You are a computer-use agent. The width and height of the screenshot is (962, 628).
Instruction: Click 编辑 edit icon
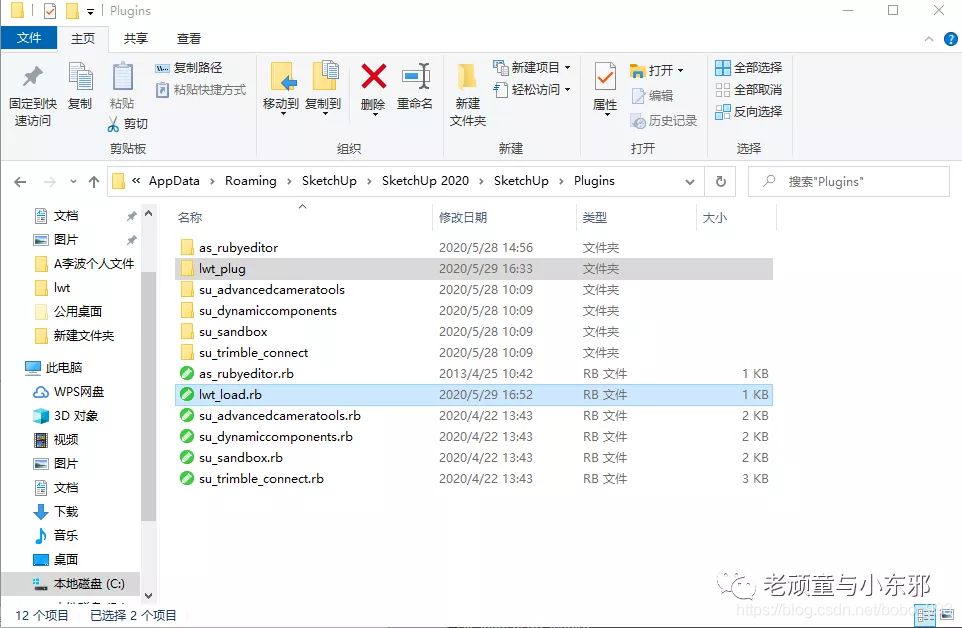[638, 96]
